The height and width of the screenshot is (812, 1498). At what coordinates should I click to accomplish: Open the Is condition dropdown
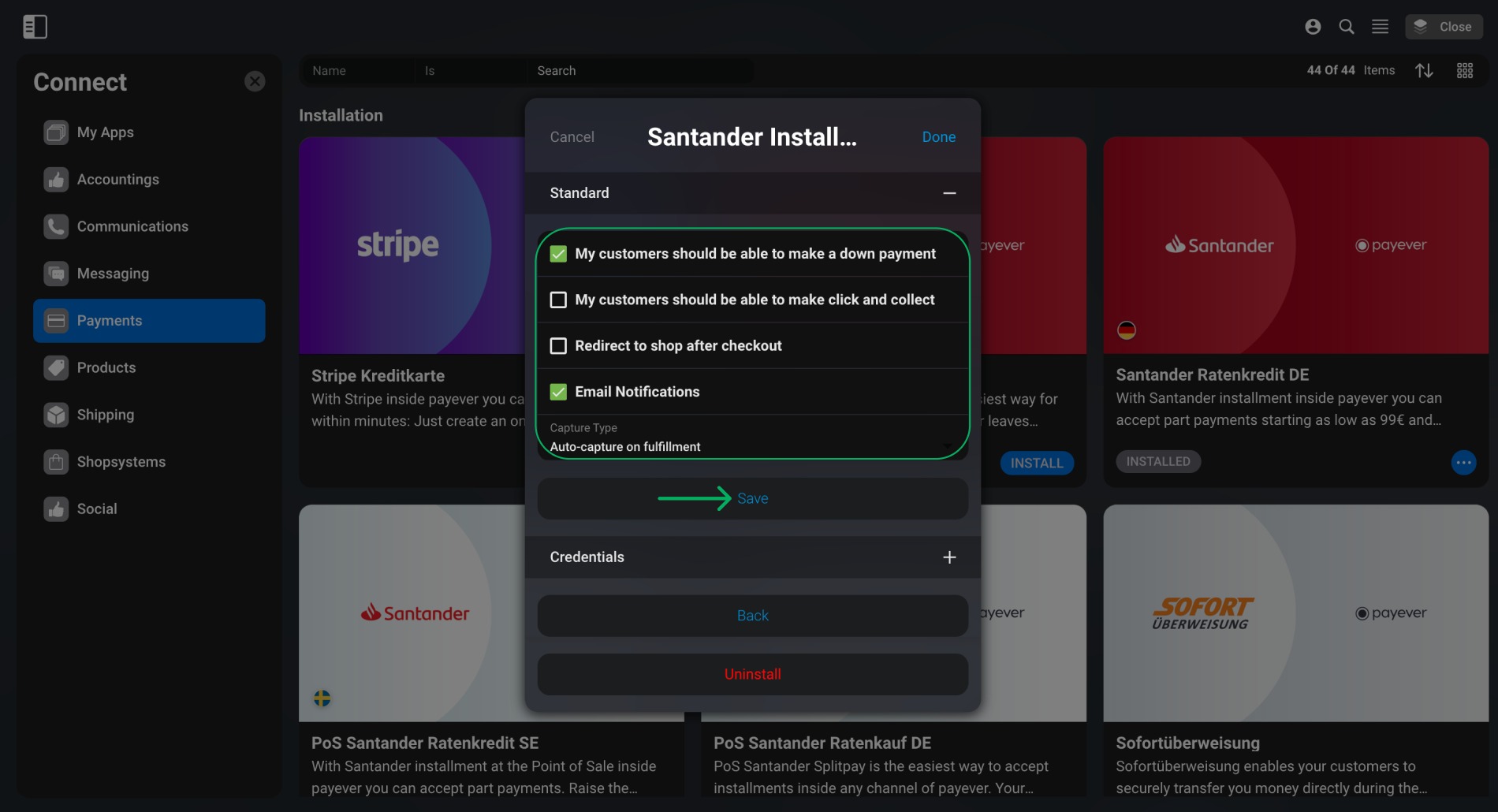471,71
